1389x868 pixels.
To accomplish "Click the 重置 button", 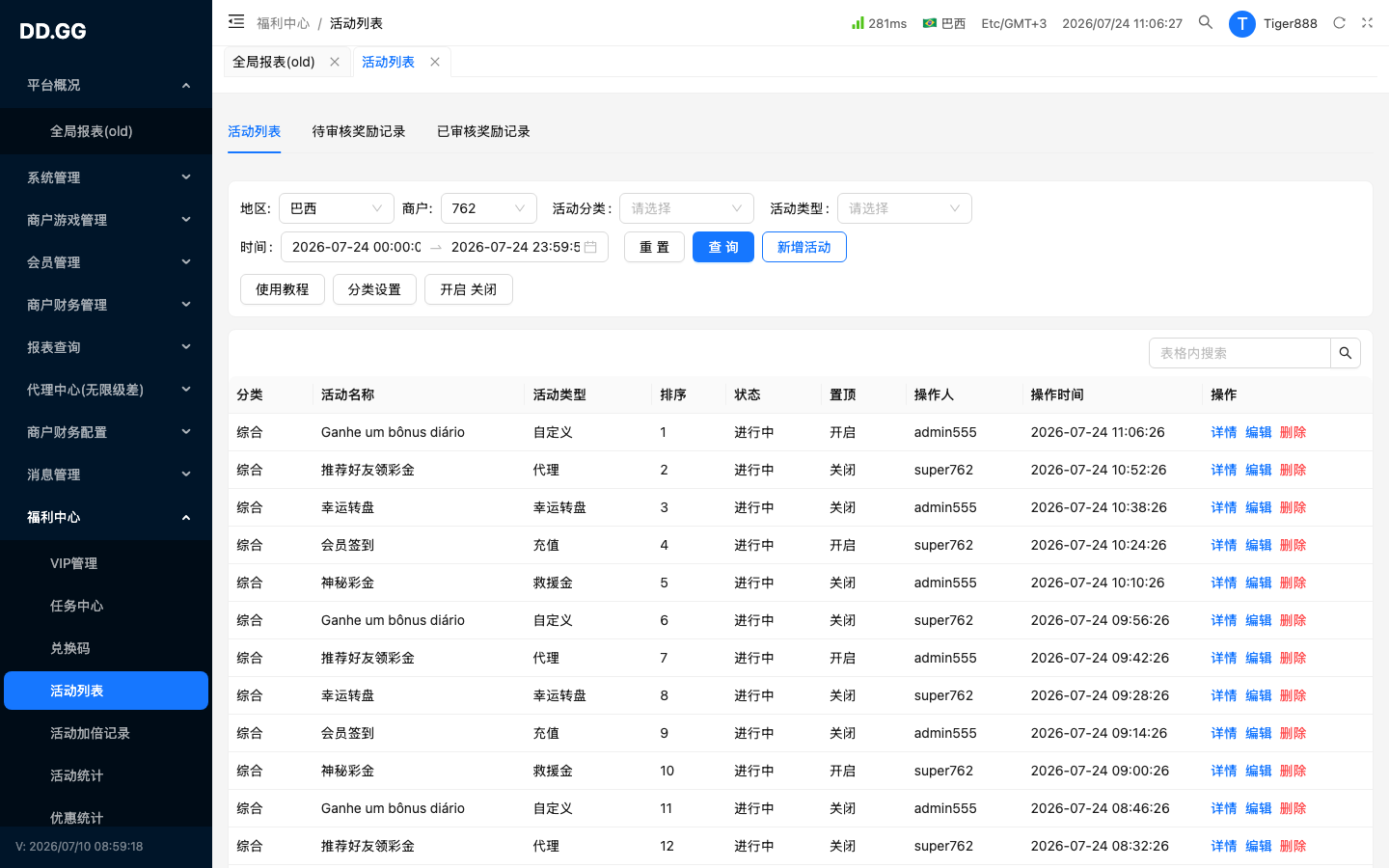I will (x=654, y=247).
